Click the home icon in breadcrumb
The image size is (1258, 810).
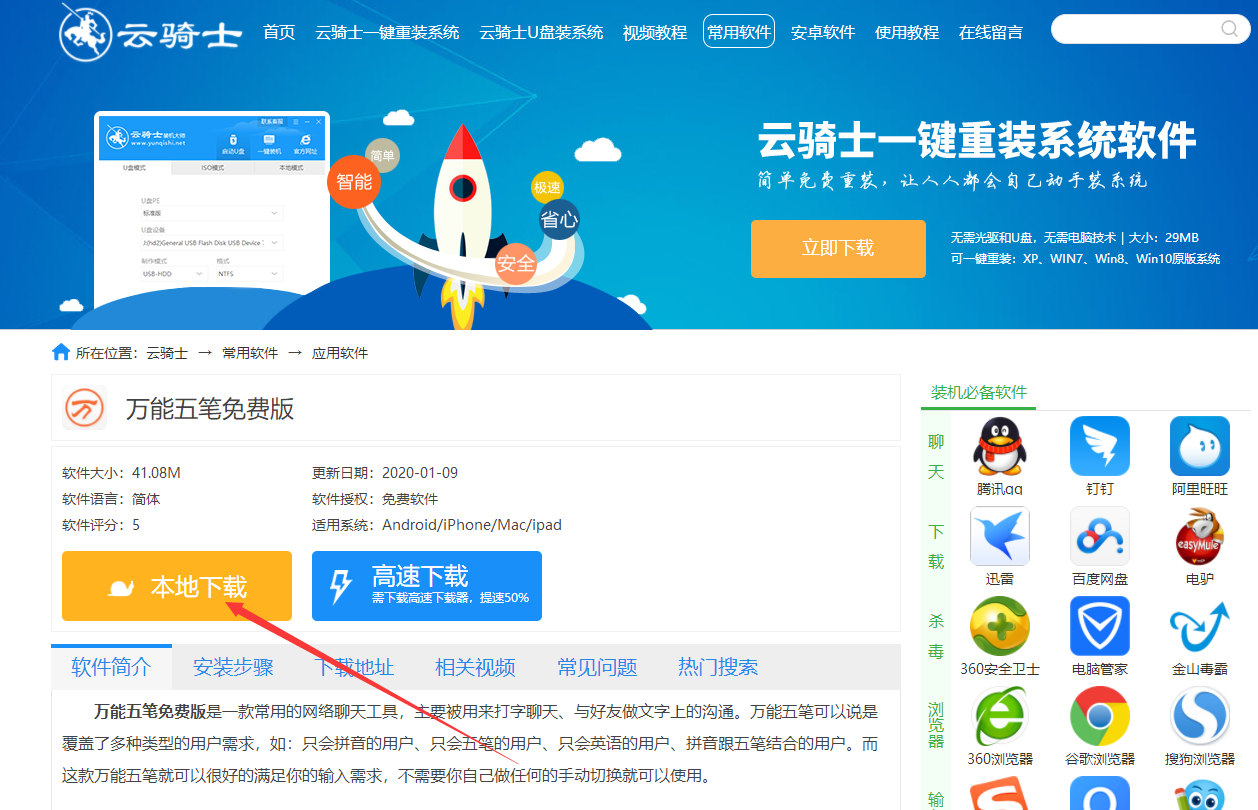[61, 352]
